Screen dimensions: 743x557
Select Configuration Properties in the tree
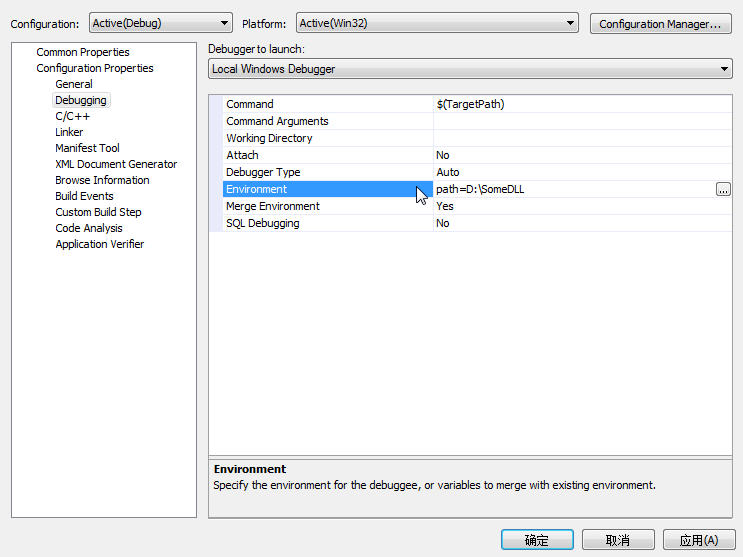click(95, 68)
